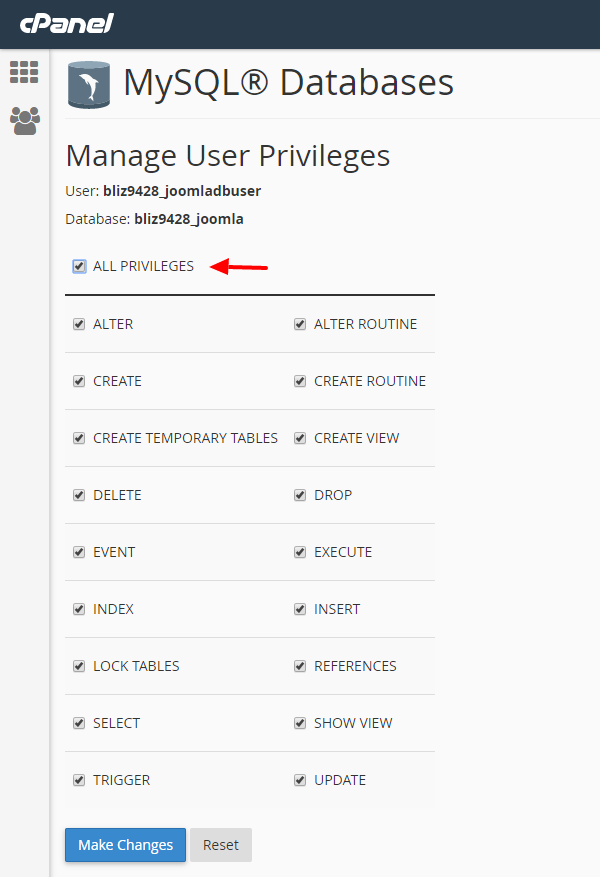The height and width of the screenshot is (877, 600).
Task: Uncheck the CREATE privilege checkbox
Action: [x=79, y=381]
